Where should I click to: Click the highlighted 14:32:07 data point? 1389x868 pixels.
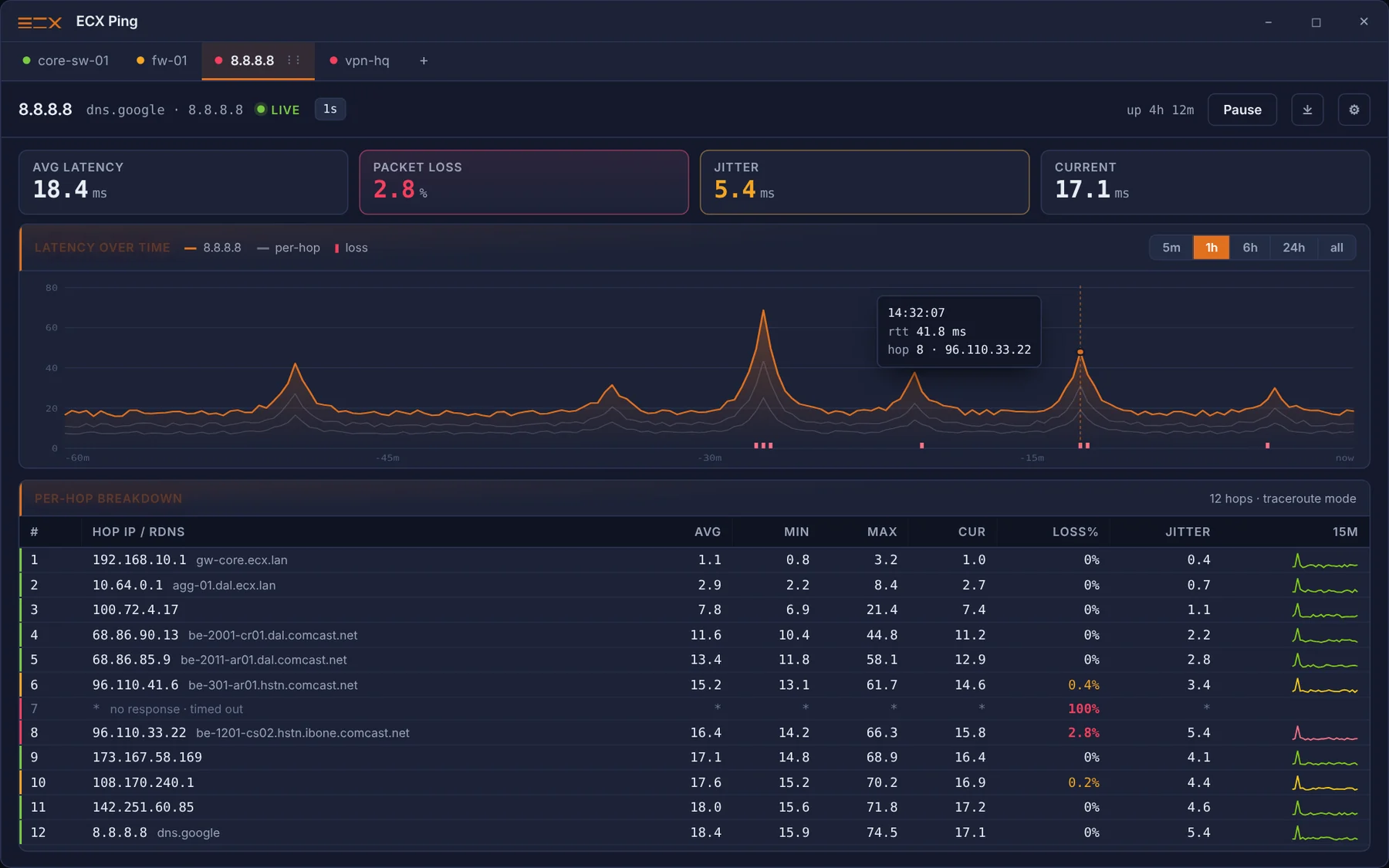(x=1080, y=352)
